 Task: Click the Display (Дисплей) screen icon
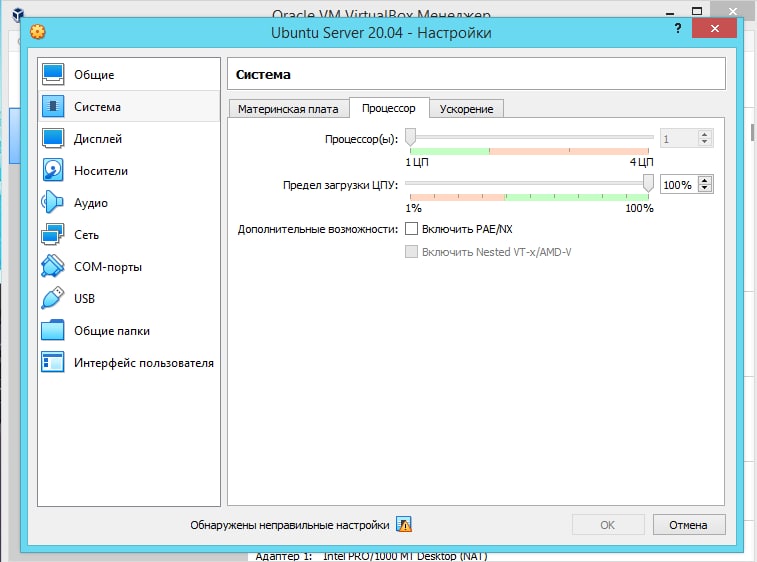(53, 139)
